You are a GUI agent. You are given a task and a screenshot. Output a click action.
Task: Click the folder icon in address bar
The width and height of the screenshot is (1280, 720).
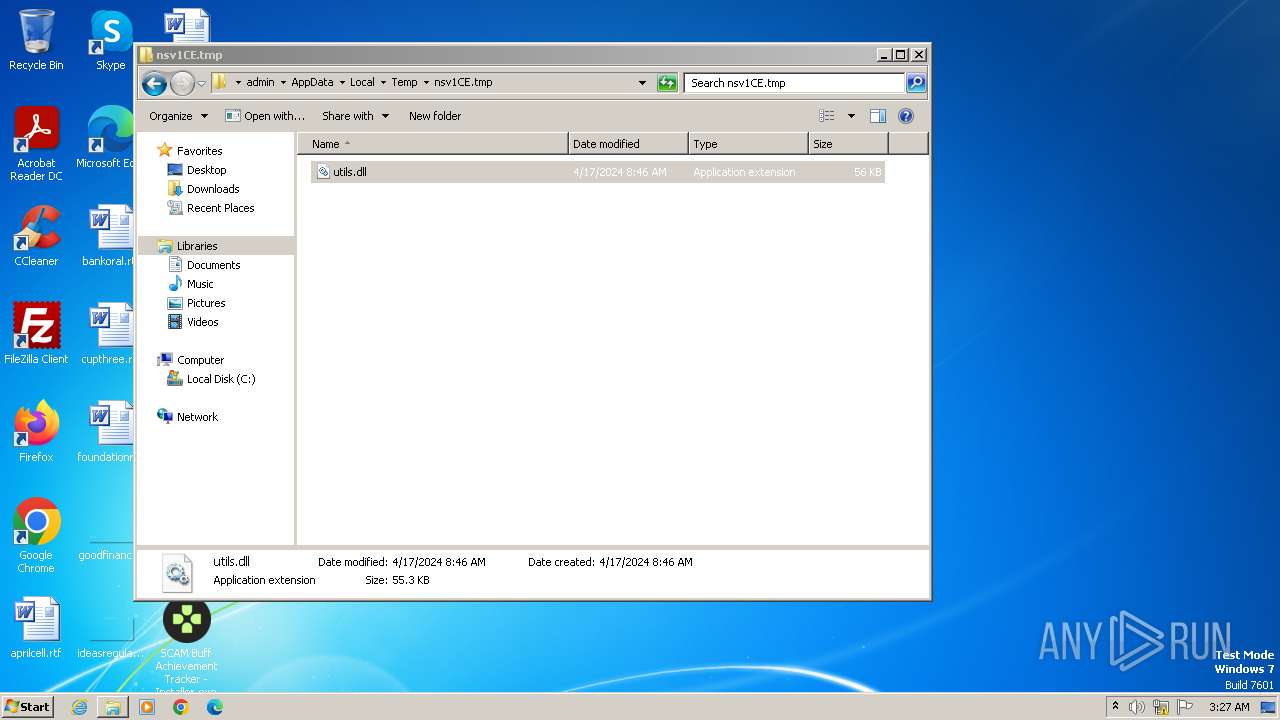click(x=220, y=83)
